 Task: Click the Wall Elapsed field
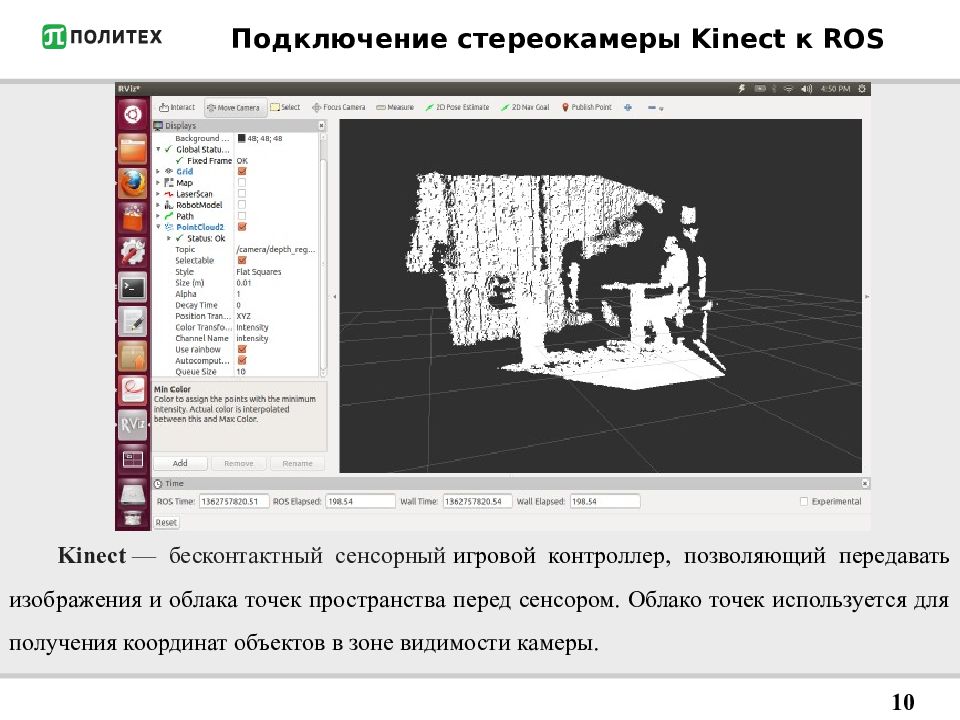[605, 501]
